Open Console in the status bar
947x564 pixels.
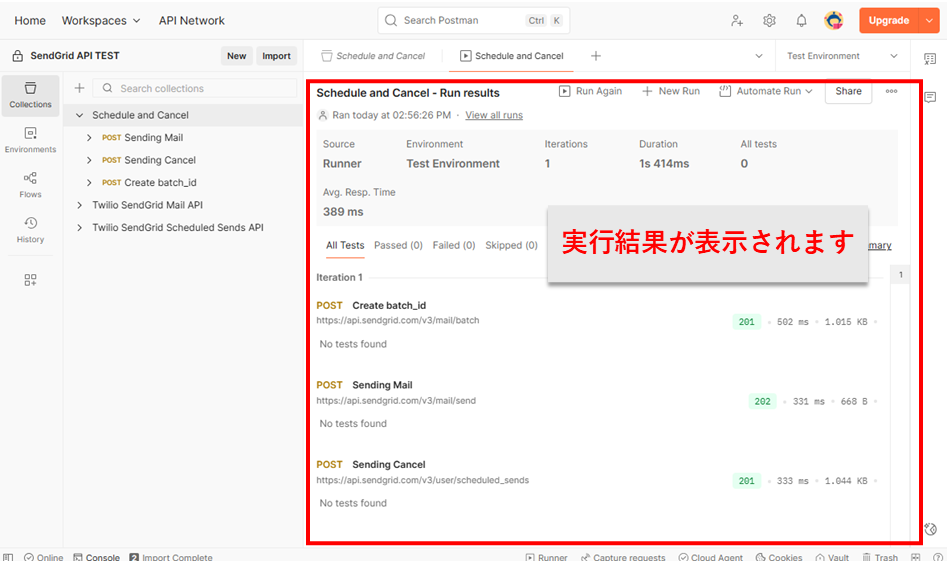[x=96, y=557]
